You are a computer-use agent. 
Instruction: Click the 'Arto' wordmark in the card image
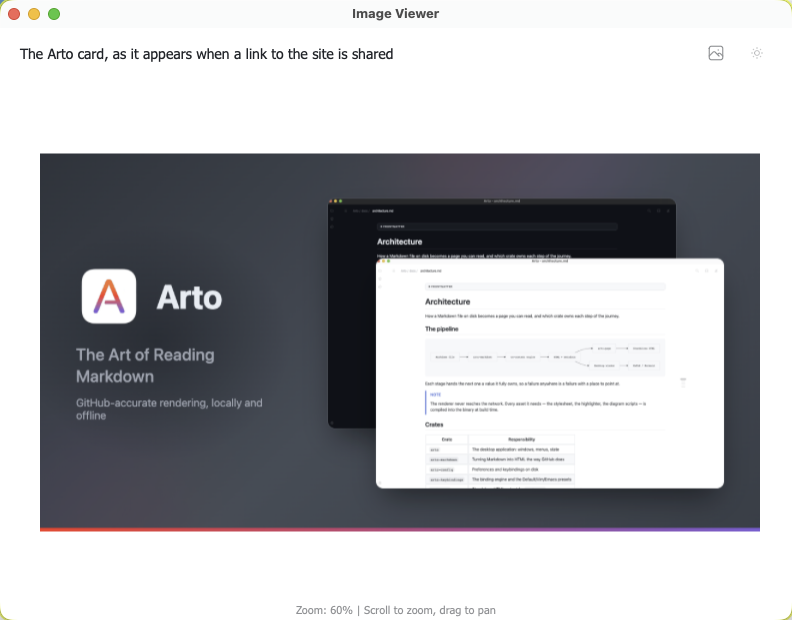[189, 297]
